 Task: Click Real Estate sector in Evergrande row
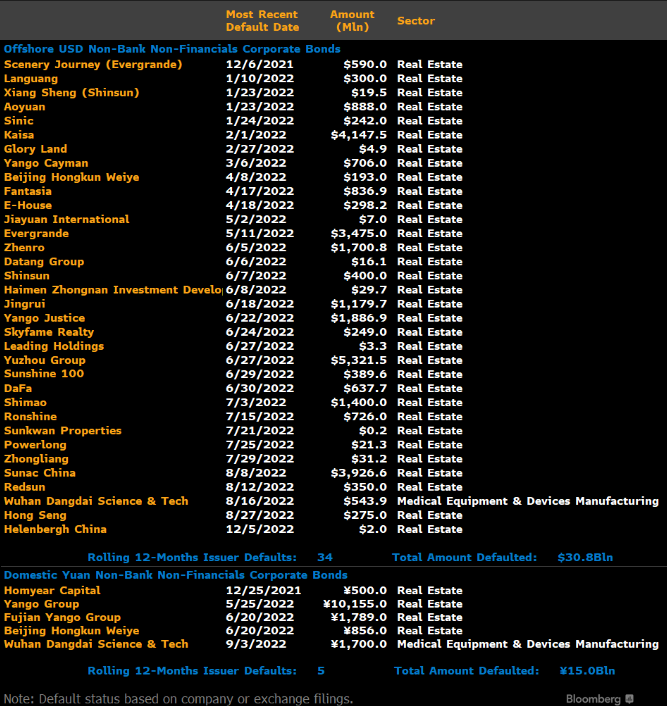pos(430,234)
